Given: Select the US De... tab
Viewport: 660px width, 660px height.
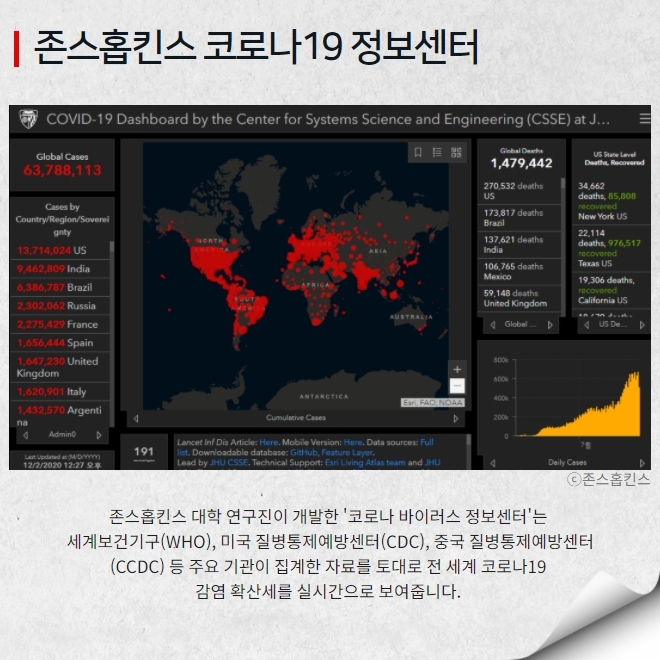Looking at the screenshot, I should click(613, 324).
